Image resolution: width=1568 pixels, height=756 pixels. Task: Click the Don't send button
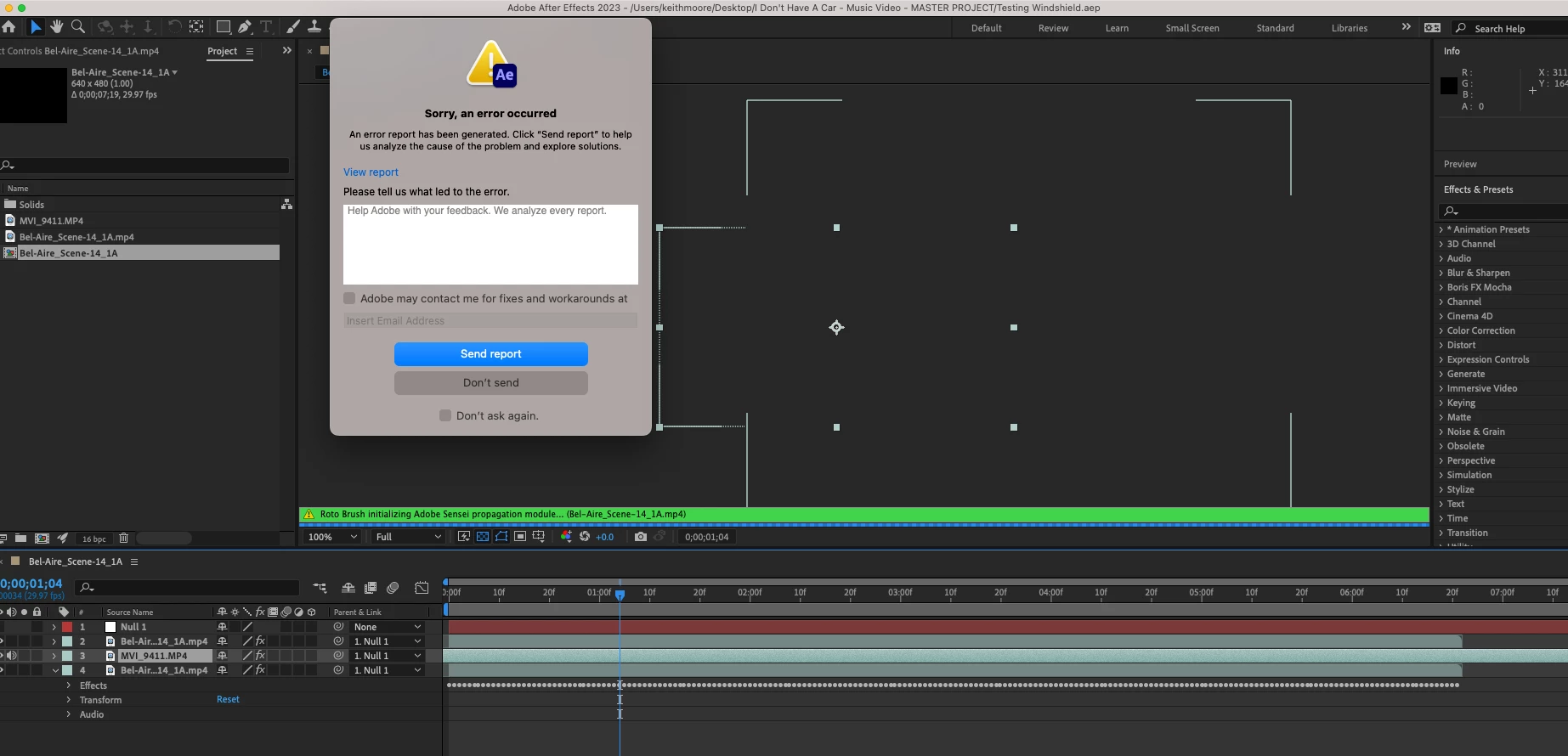[491, 382]
